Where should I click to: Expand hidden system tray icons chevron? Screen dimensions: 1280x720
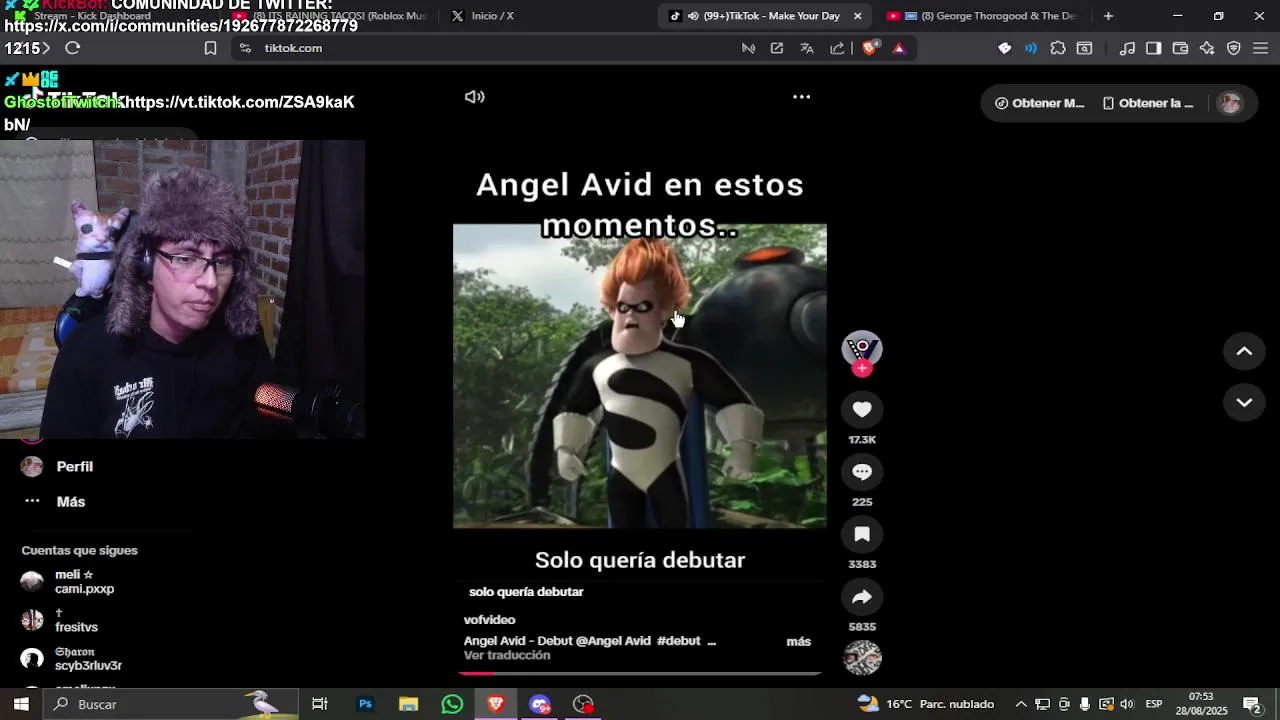click(x=1020, y=704)
